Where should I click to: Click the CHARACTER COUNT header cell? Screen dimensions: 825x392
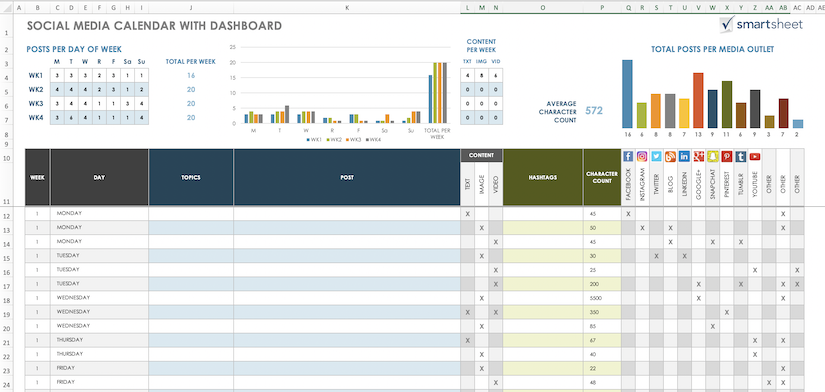[602, 177]
